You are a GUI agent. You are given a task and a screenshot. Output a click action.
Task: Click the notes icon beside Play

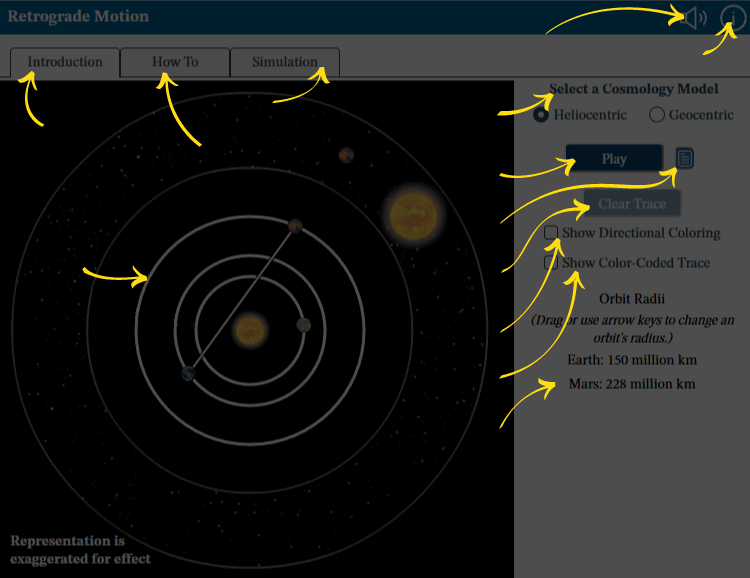(684, 158)
